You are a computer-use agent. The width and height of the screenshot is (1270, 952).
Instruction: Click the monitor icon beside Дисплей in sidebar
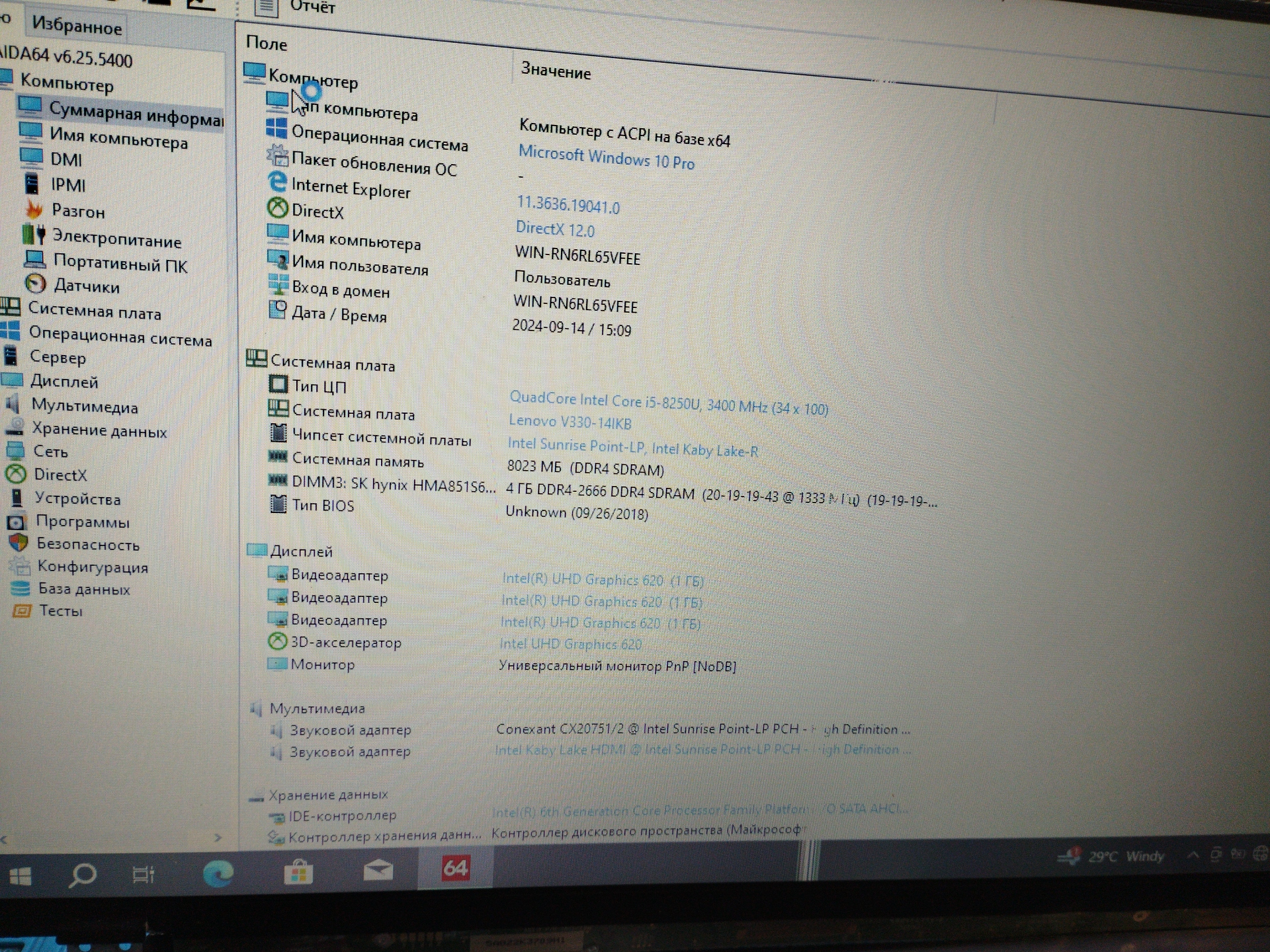(13, 380)
